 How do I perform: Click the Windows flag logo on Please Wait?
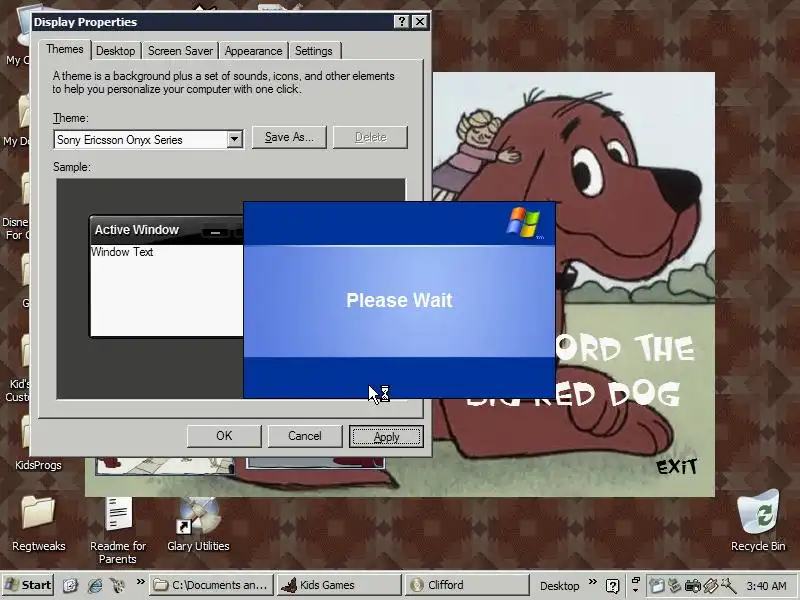[x=524, y=222]
